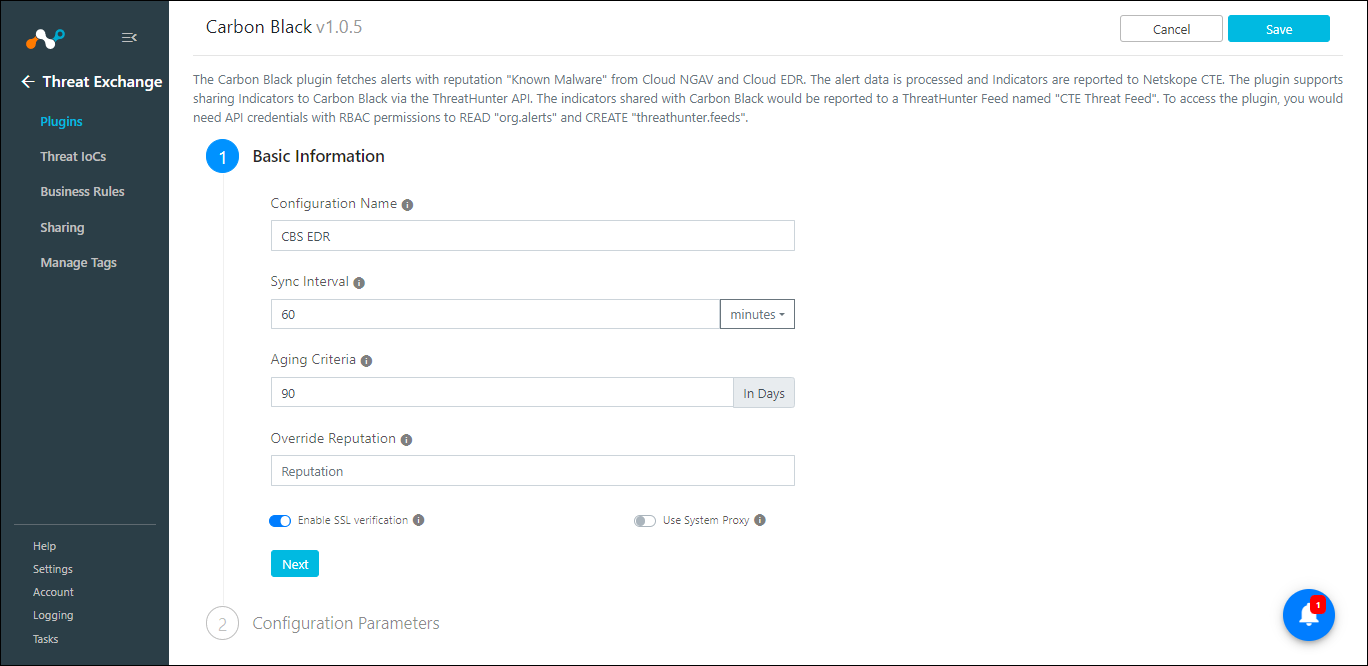Click the Save button
The width and height of the screenshot is (1368, 666).
click(x=1279, y=29)
